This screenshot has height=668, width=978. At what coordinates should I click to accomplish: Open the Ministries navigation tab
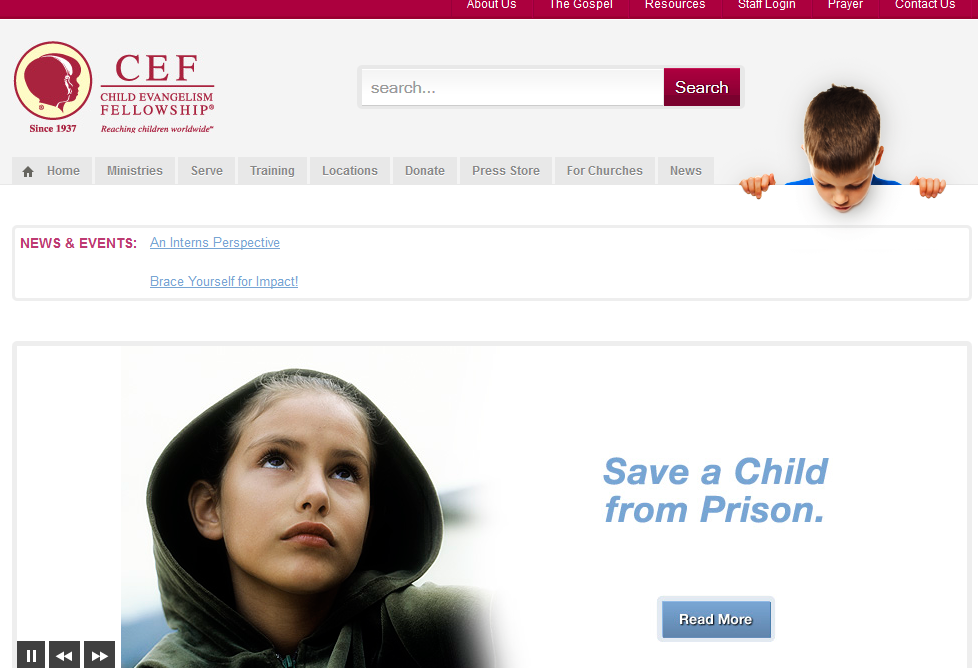click(135, 171)
